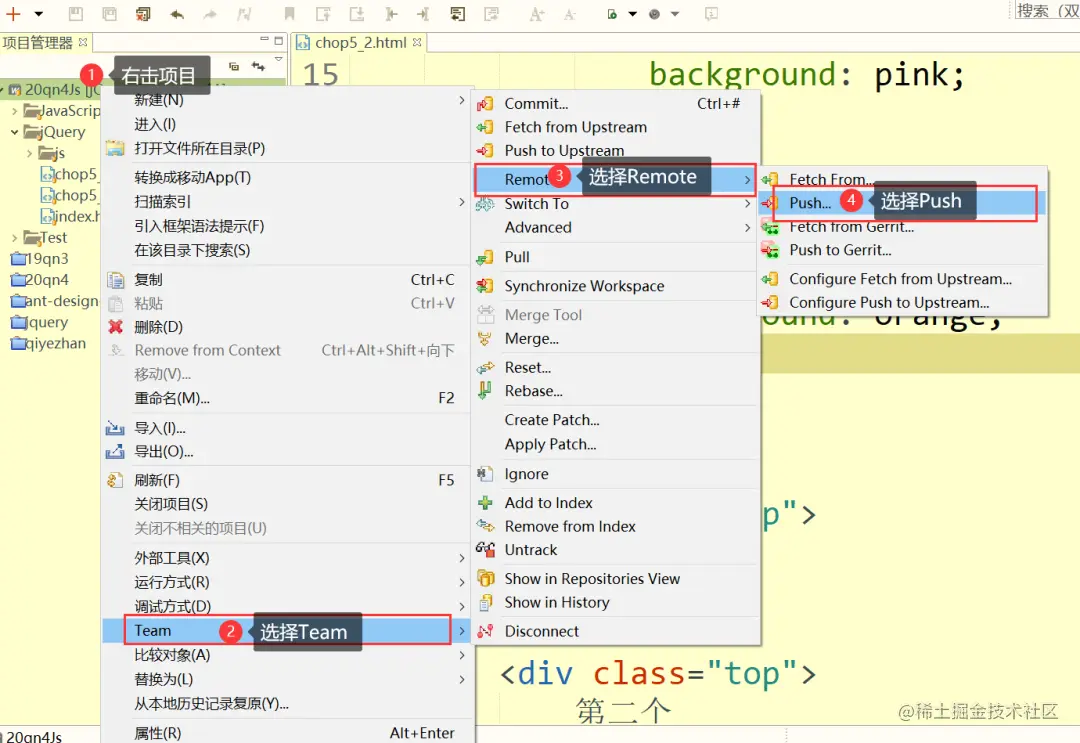This screenshot has height=743, width=1080.
Task: Choose 导出(O)... menu item
Action: click(286, 452)
